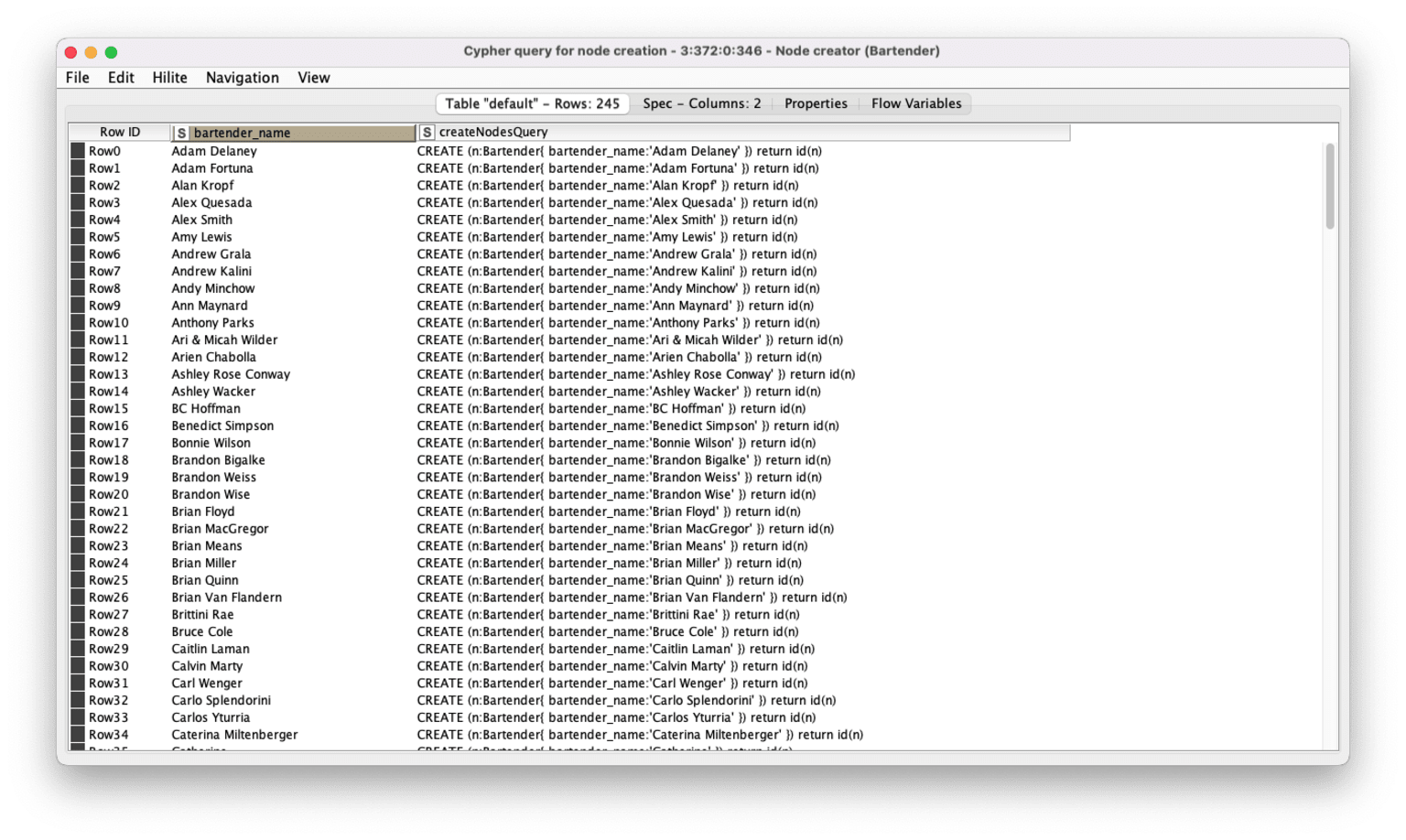Select the name cell 'Alex Quesada'
This screenshot has height=840, width=1406.
coord(293,203)
